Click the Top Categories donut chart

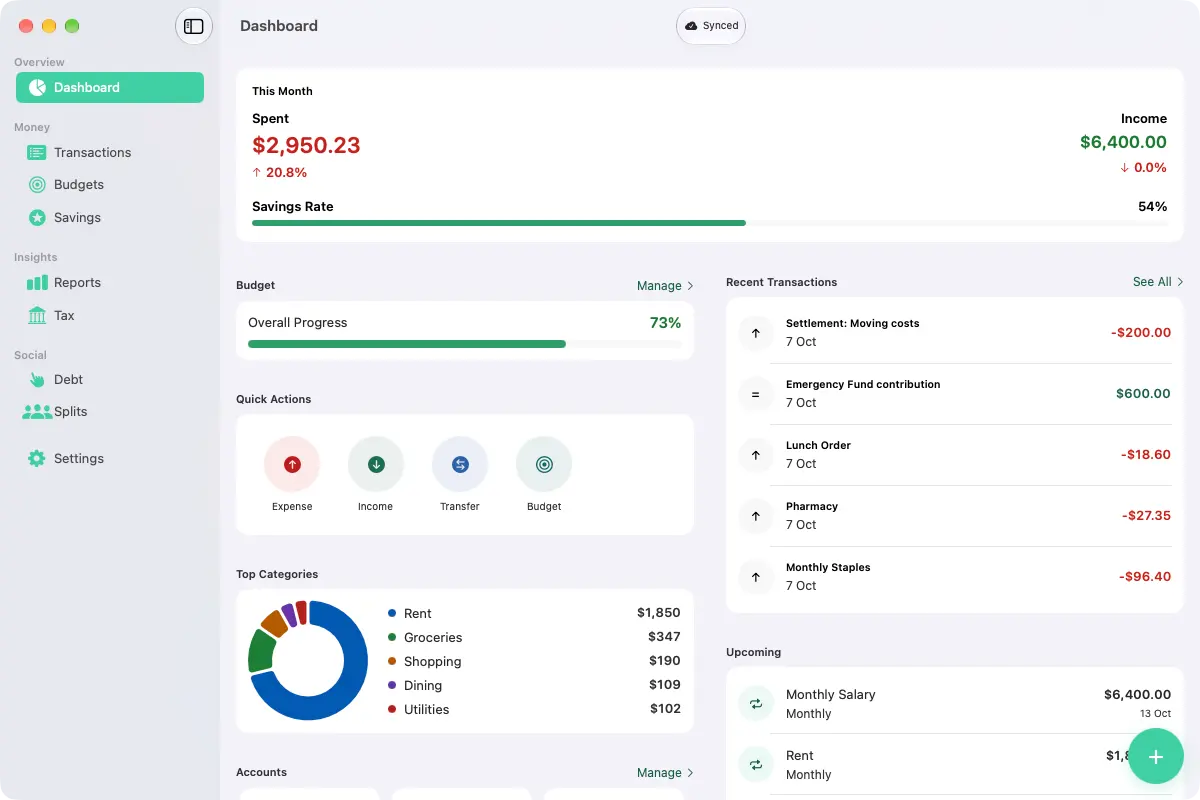[308, 660]
